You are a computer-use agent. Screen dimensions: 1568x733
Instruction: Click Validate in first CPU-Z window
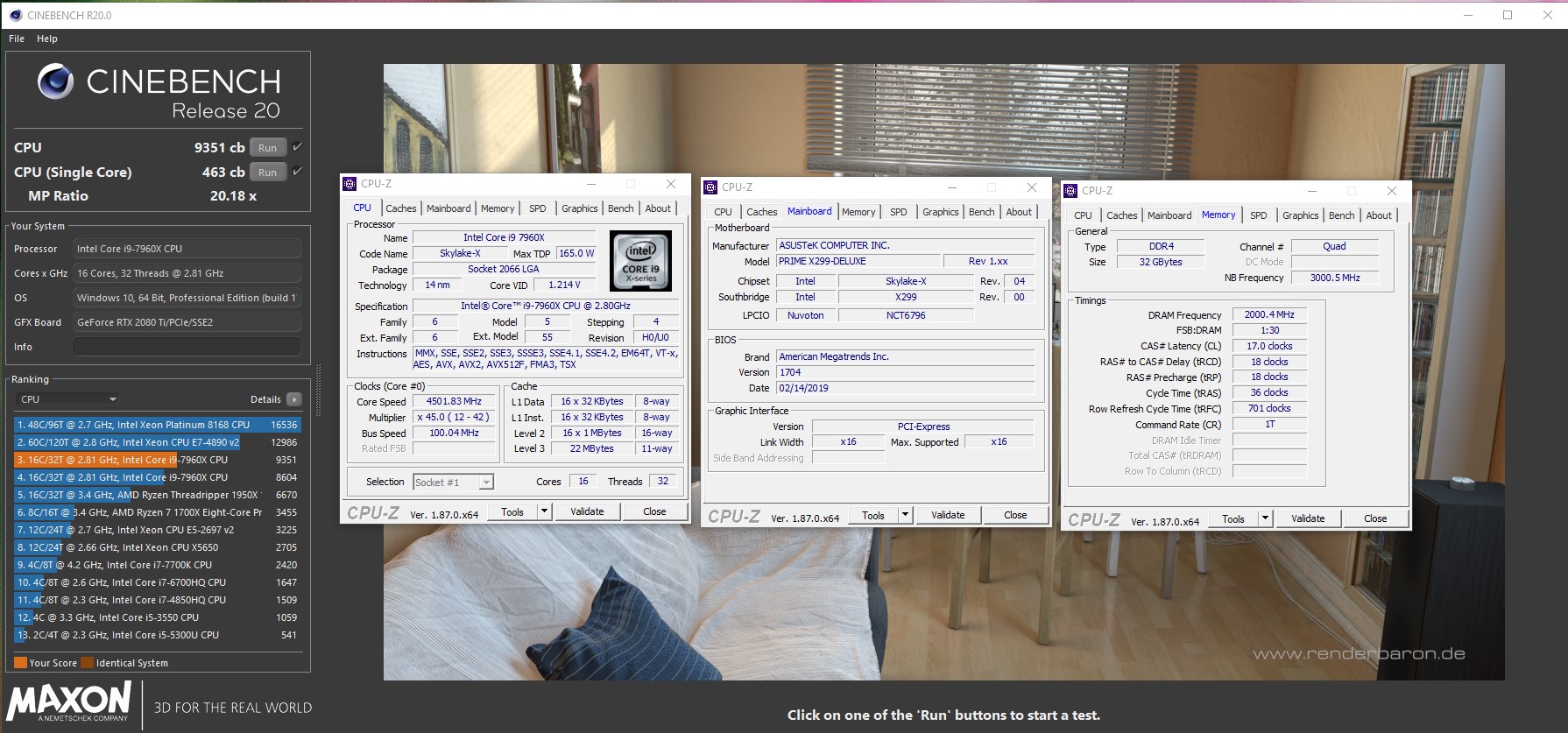[x=587, y=512]
